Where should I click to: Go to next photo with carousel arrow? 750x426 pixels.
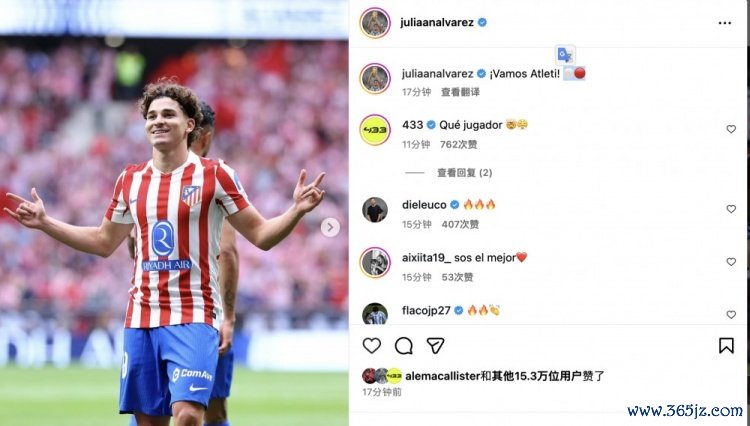point(330,227)
